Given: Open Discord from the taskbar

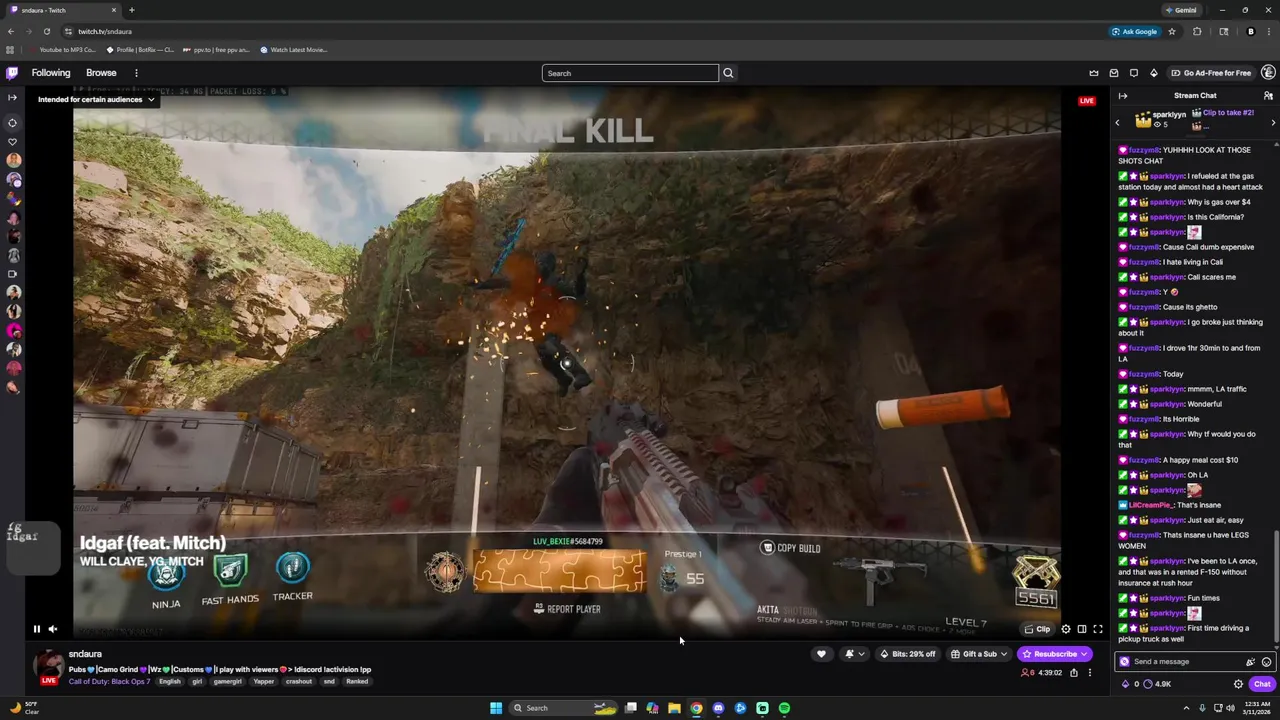Looking at the screenshot, I should (x=718, y=708).
